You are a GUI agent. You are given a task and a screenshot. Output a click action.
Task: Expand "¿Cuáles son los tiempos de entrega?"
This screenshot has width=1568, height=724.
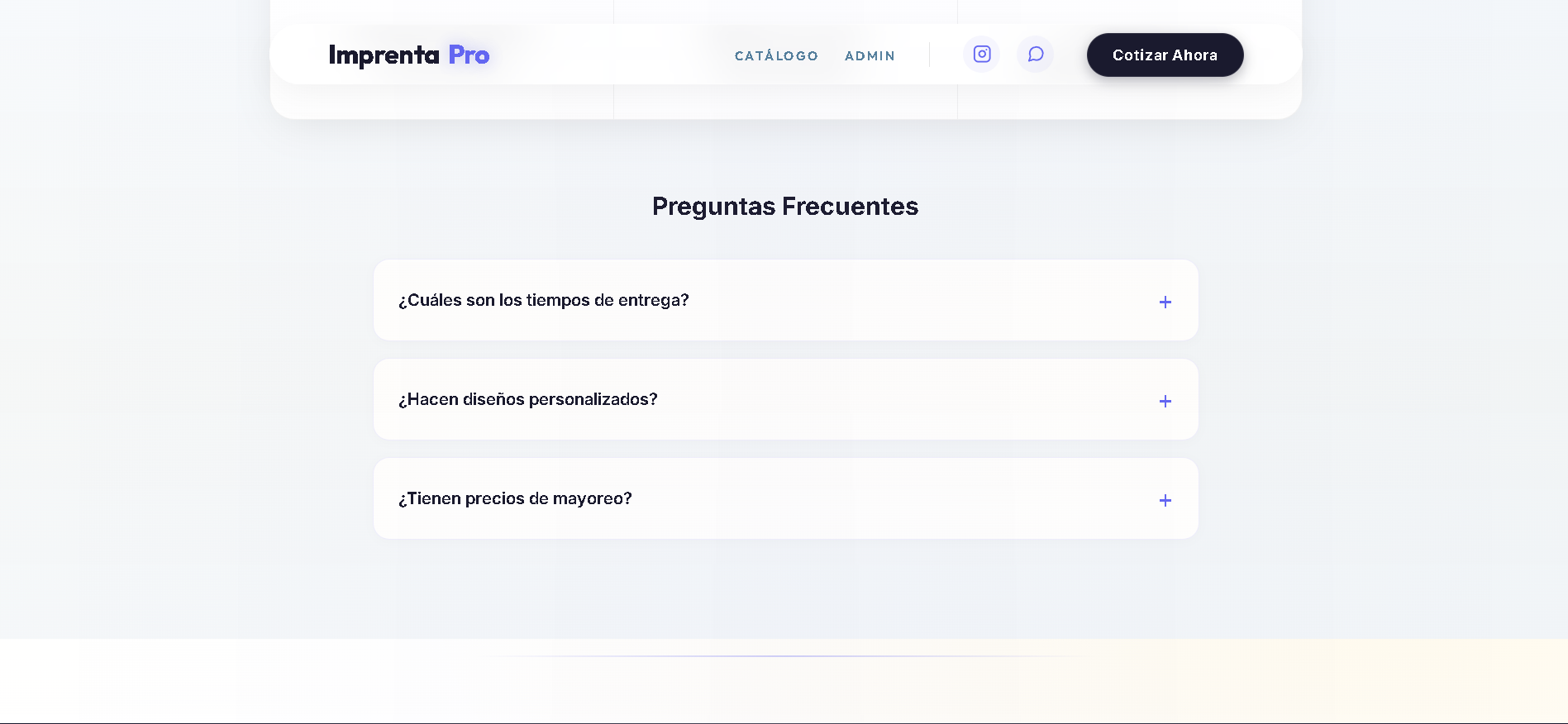pos(543,300)
